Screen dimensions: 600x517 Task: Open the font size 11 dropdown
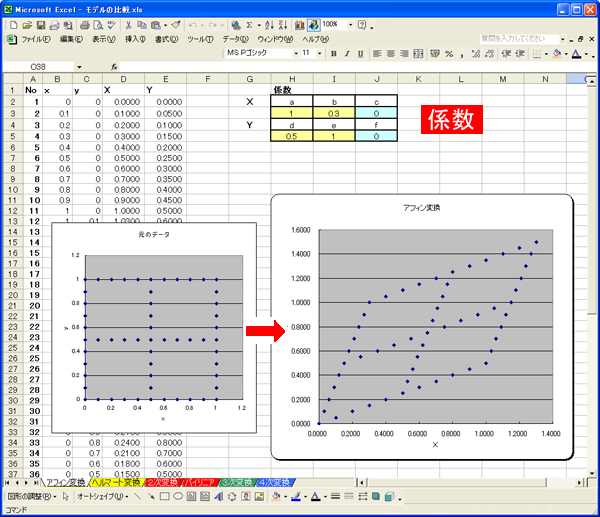coord(319,53)
